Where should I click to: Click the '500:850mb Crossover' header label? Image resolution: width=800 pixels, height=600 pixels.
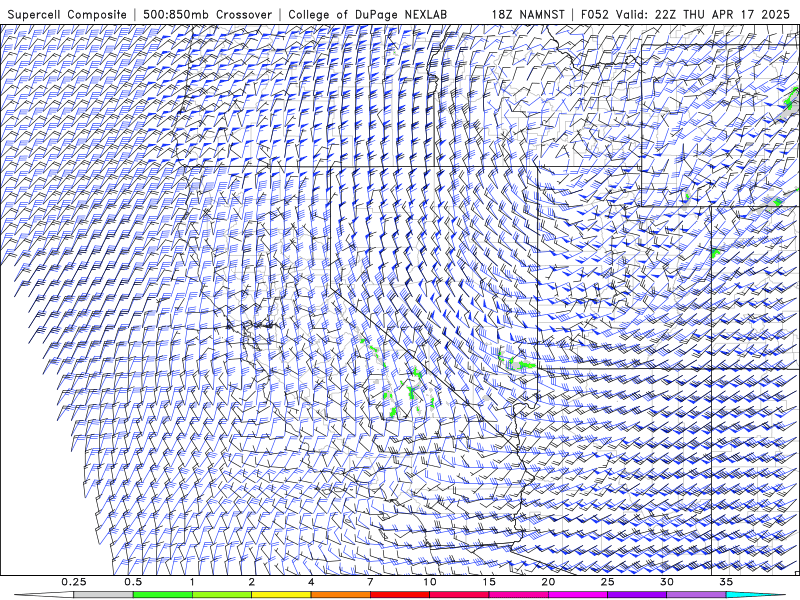[208, 15]
